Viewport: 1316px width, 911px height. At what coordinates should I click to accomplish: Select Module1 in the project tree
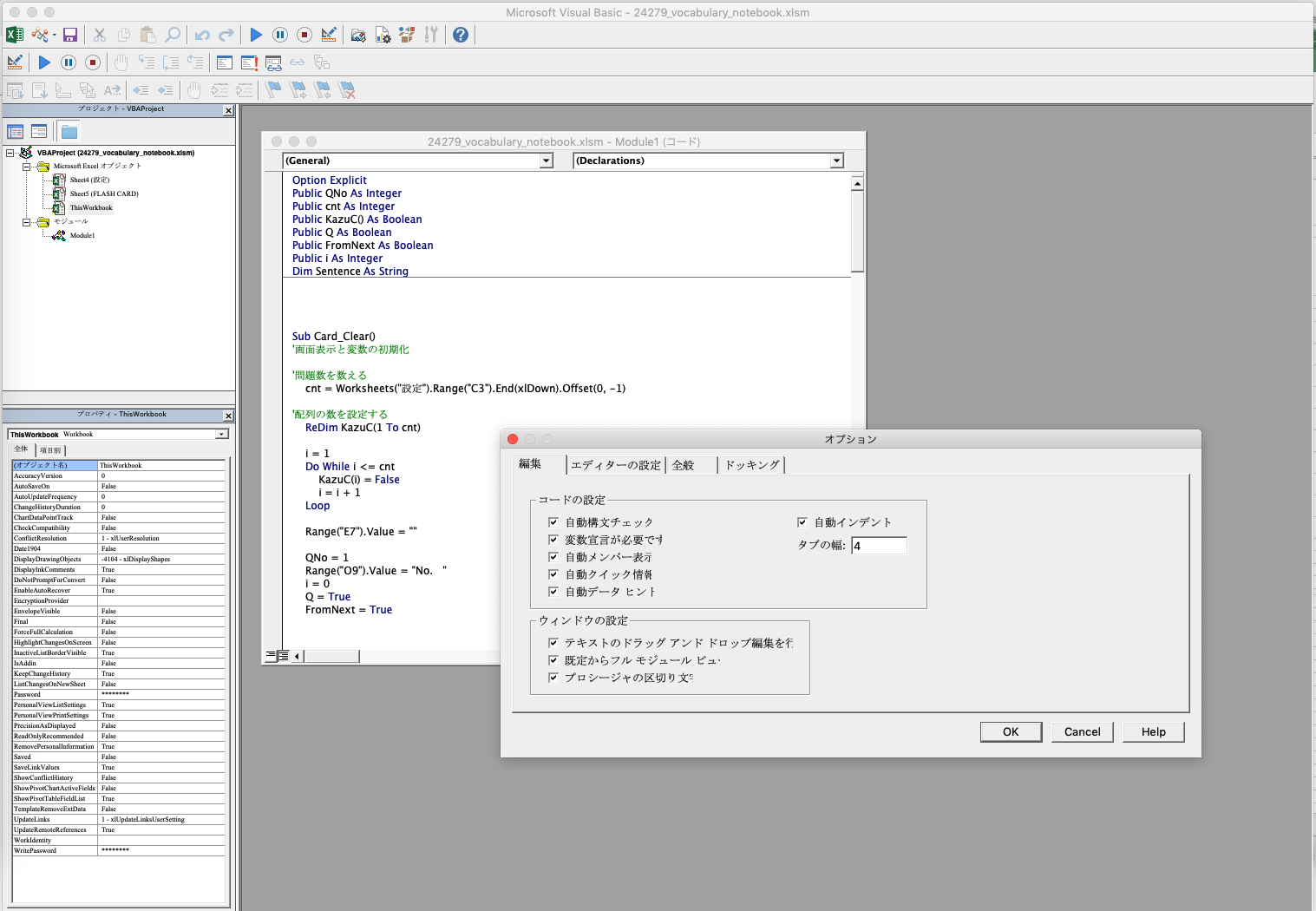pyautogui.click(x=82, y=236)
